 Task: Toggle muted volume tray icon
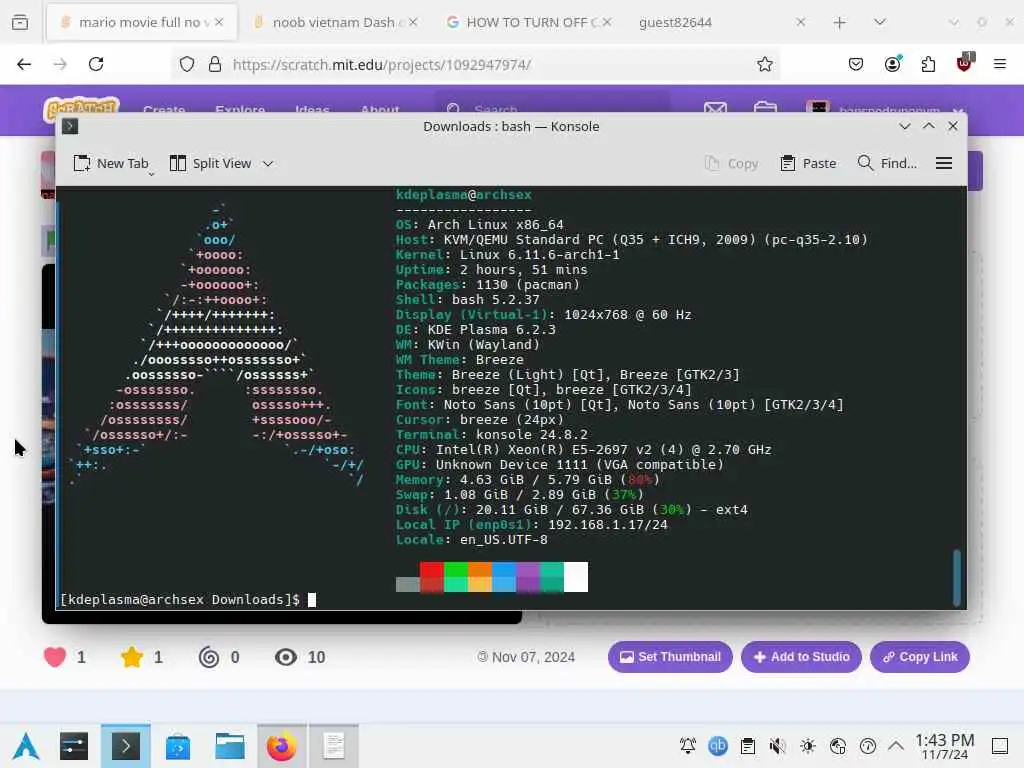click(x=777, y=746)
